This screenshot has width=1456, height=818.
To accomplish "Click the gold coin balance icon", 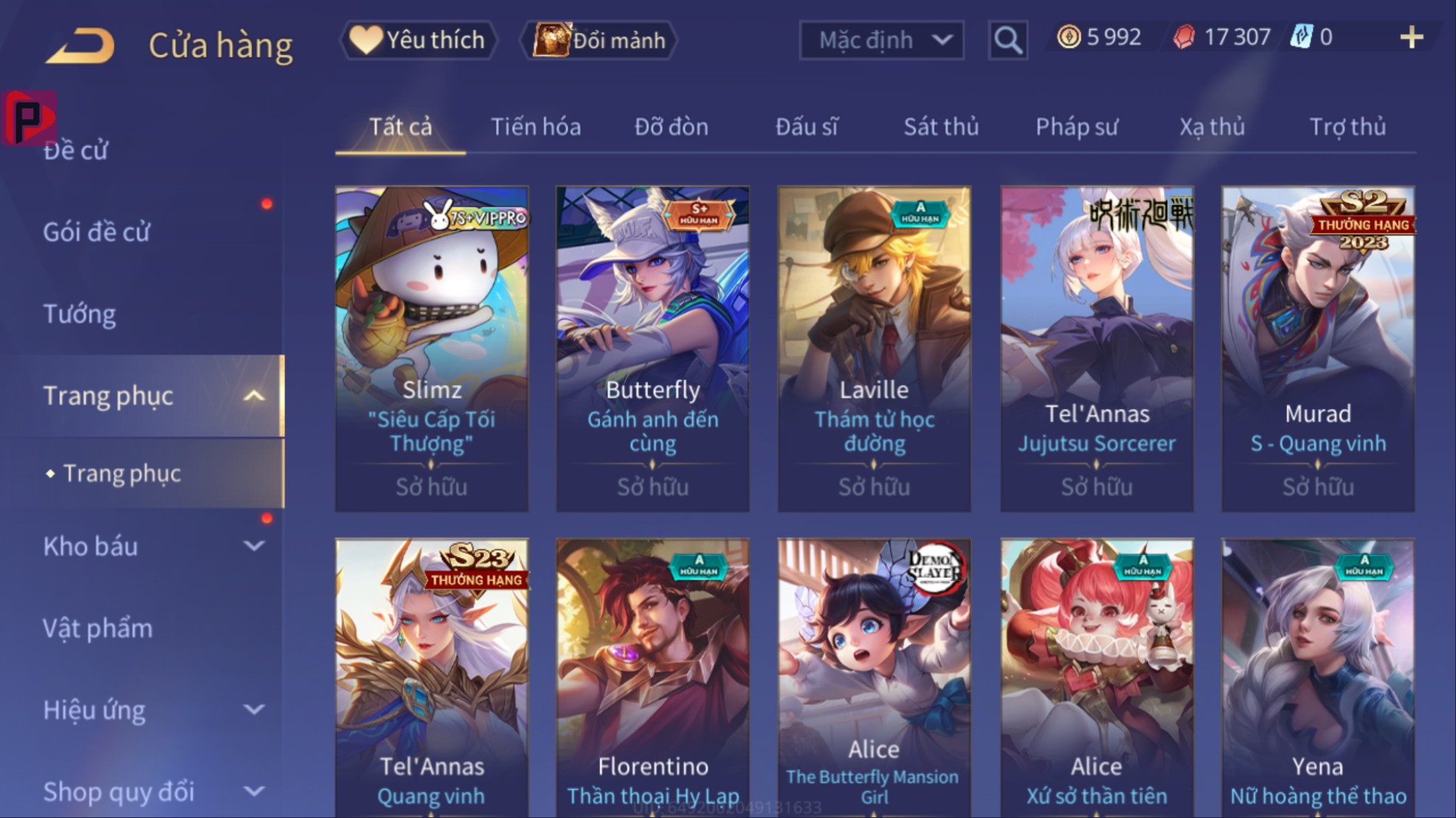I will 1068,37.
